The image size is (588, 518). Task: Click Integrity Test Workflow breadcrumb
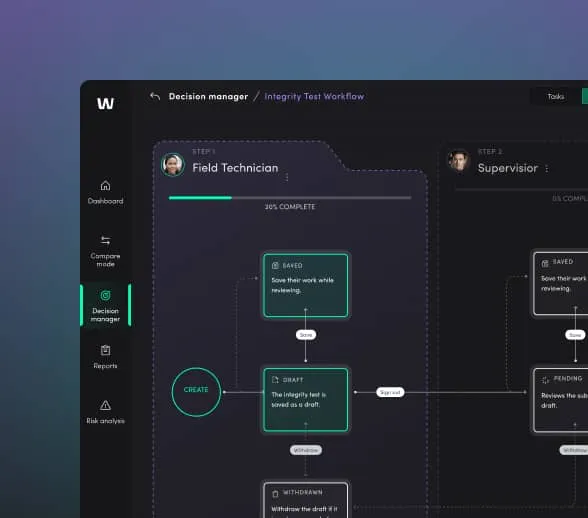pos(314,96)
